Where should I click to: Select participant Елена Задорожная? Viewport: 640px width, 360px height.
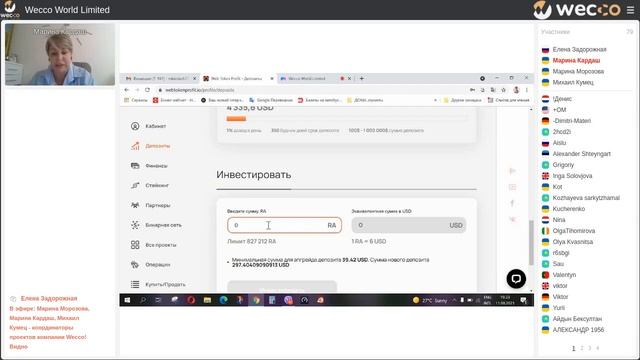pyautogui.click(x=579, y=49)
